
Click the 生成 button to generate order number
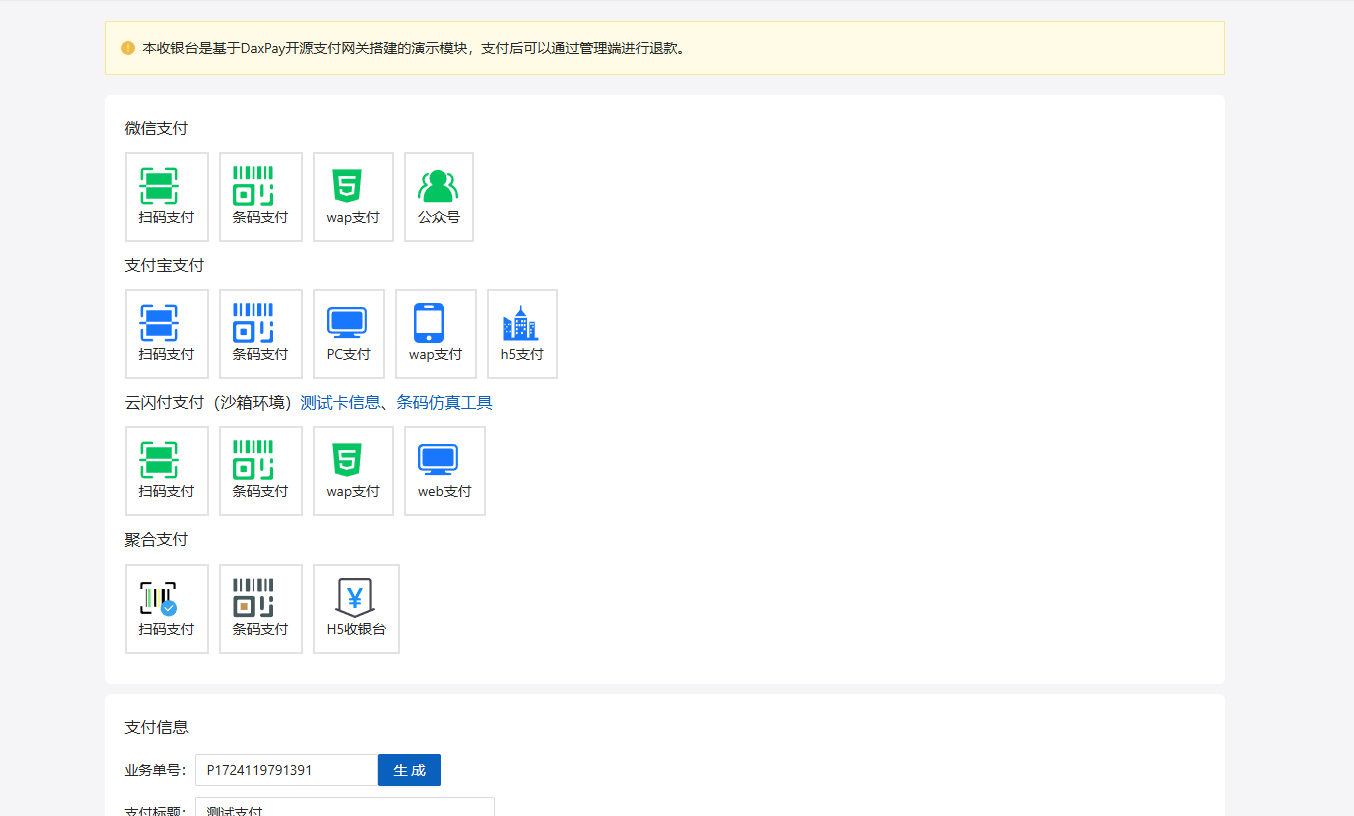click(409, 770)
